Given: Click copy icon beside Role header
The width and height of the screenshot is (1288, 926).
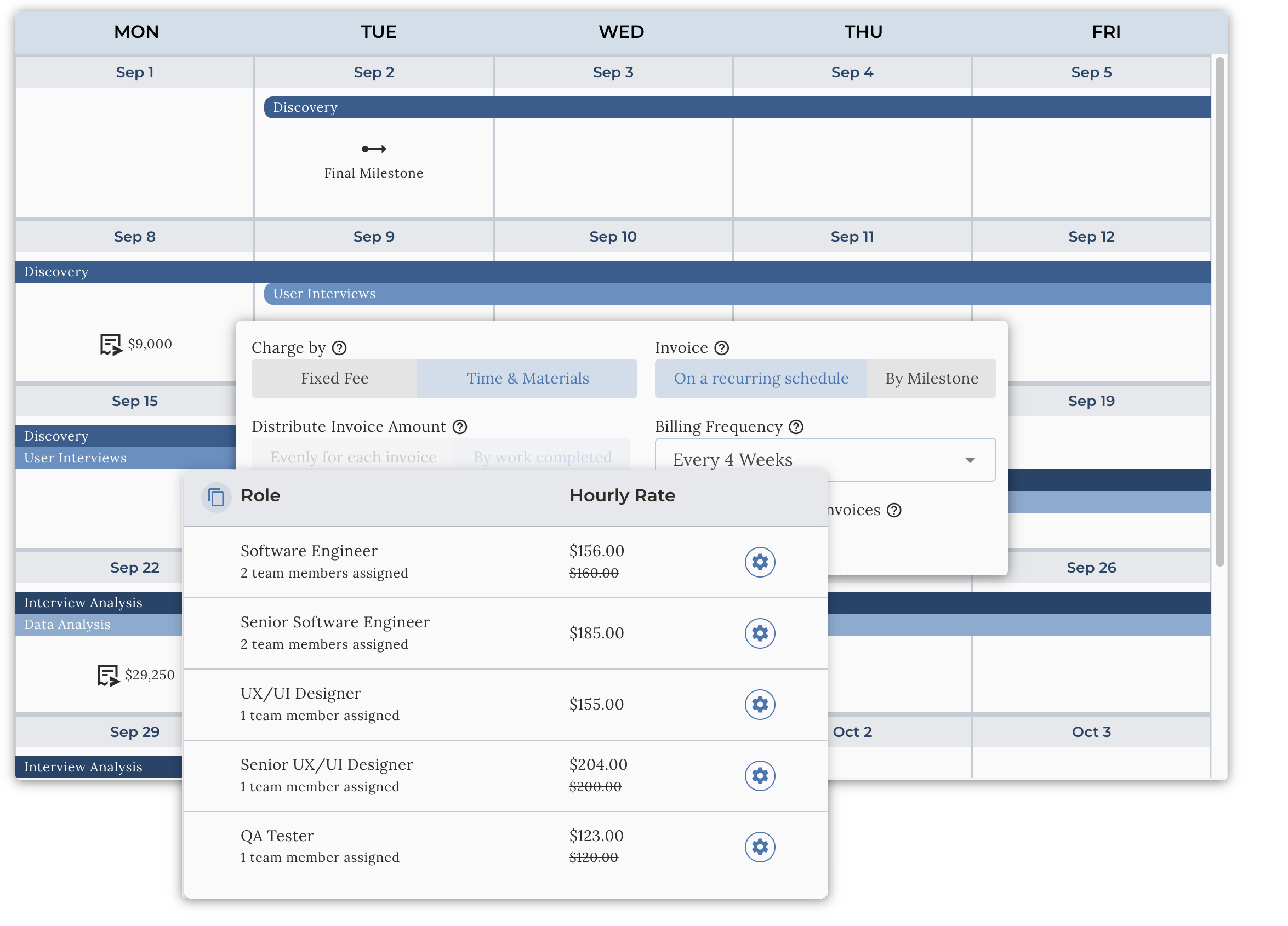Looking at the screenshot, I should 216,497.
